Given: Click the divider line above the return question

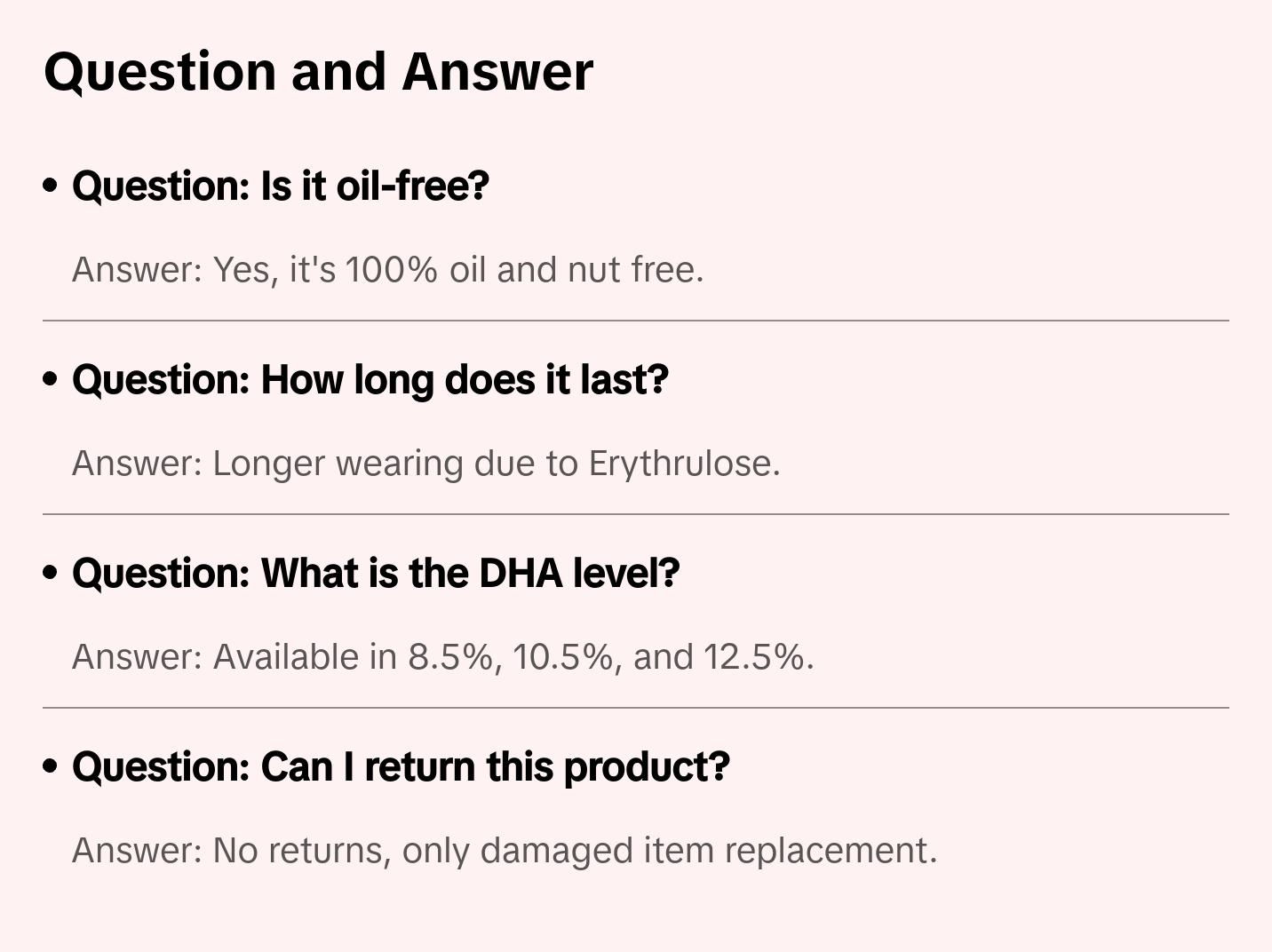Looking at the screenshot, I should 636,708.
